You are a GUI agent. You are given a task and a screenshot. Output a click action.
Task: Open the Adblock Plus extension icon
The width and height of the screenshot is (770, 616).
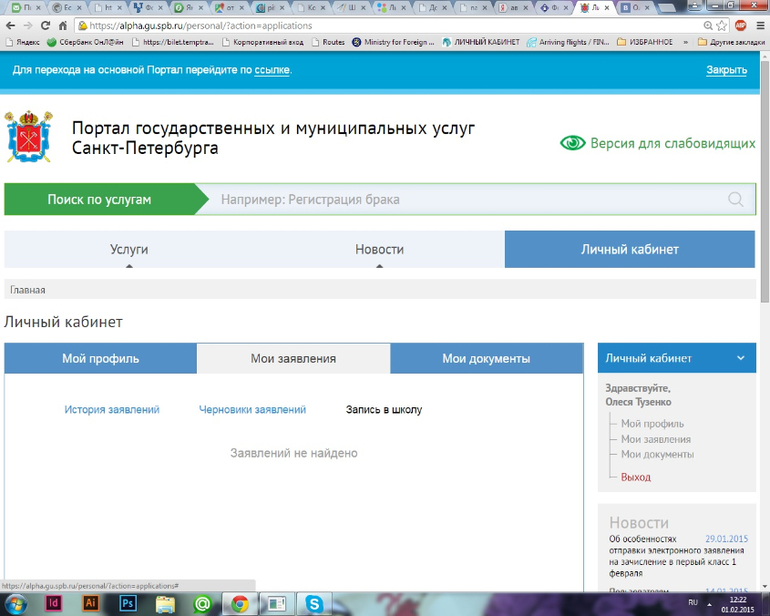pos(741,26)
